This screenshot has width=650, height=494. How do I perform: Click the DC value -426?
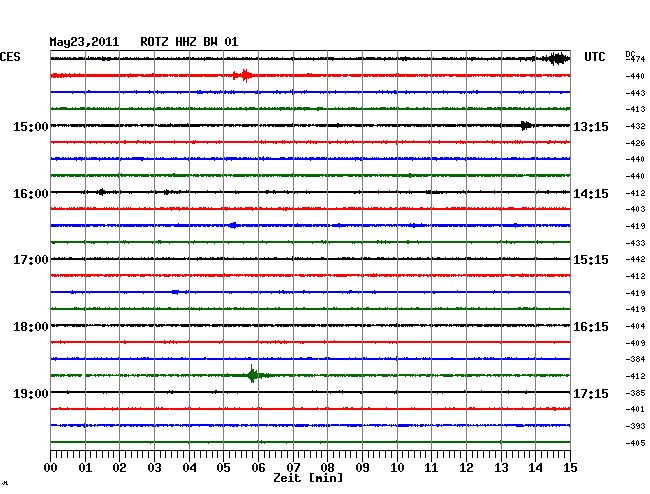635,143
